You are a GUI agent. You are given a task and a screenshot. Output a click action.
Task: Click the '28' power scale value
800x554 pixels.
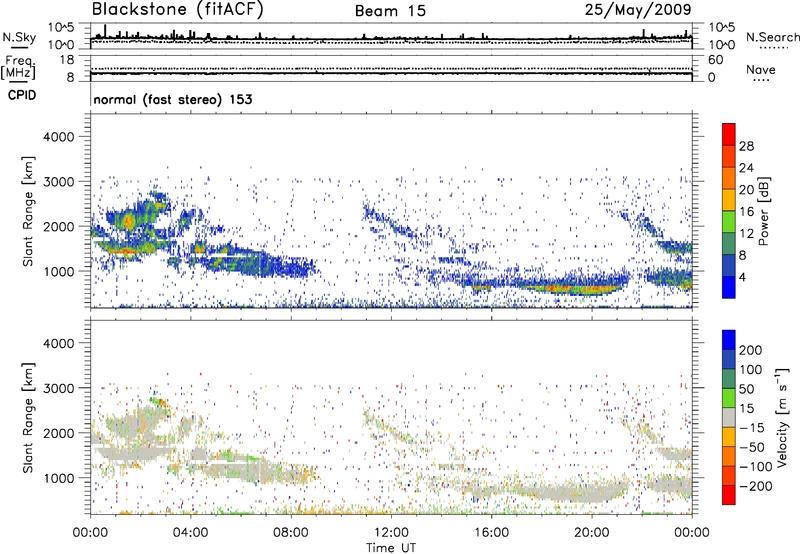746,146
